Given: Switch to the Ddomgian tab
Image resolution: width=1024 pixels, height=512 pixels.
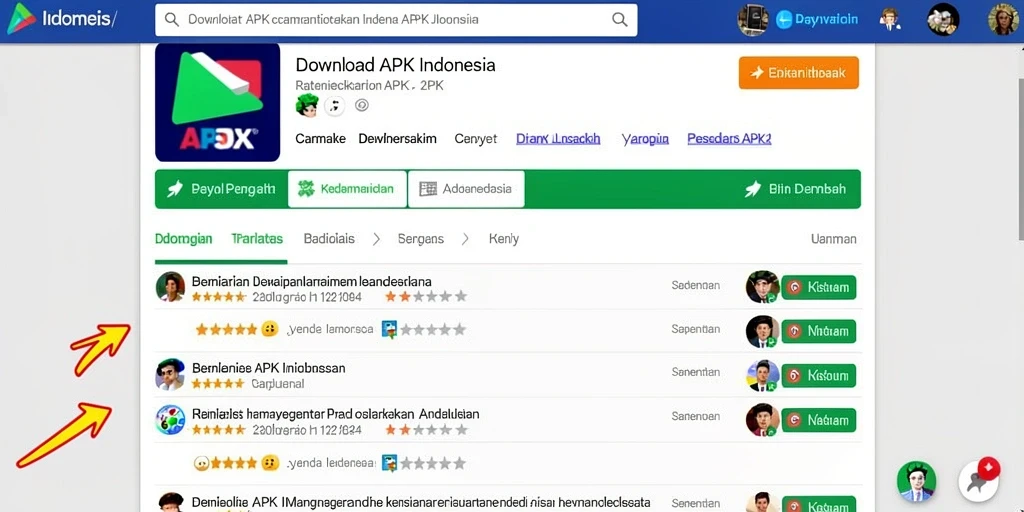Looking at the screenshot, I should click(x=184, y=239).
